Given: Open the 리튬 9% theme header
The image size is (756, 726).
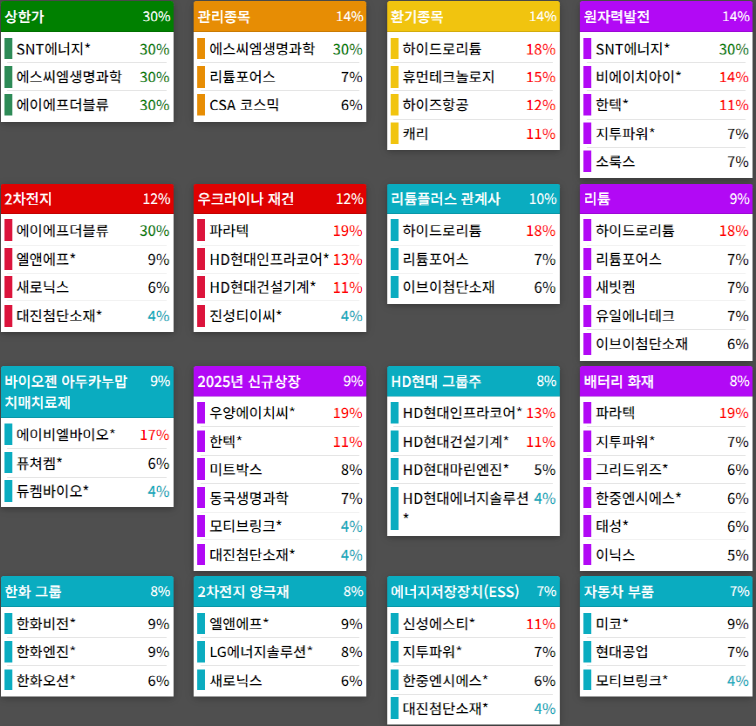Looking at the screenshot, I should [666, 199].
